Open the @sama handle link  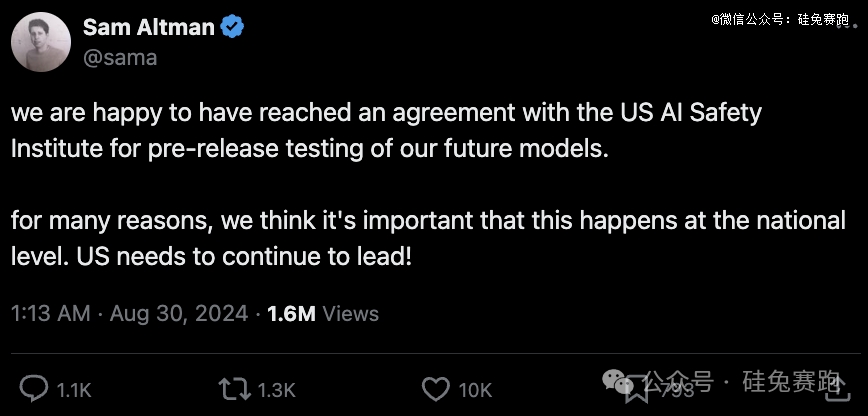coord(120,57)
